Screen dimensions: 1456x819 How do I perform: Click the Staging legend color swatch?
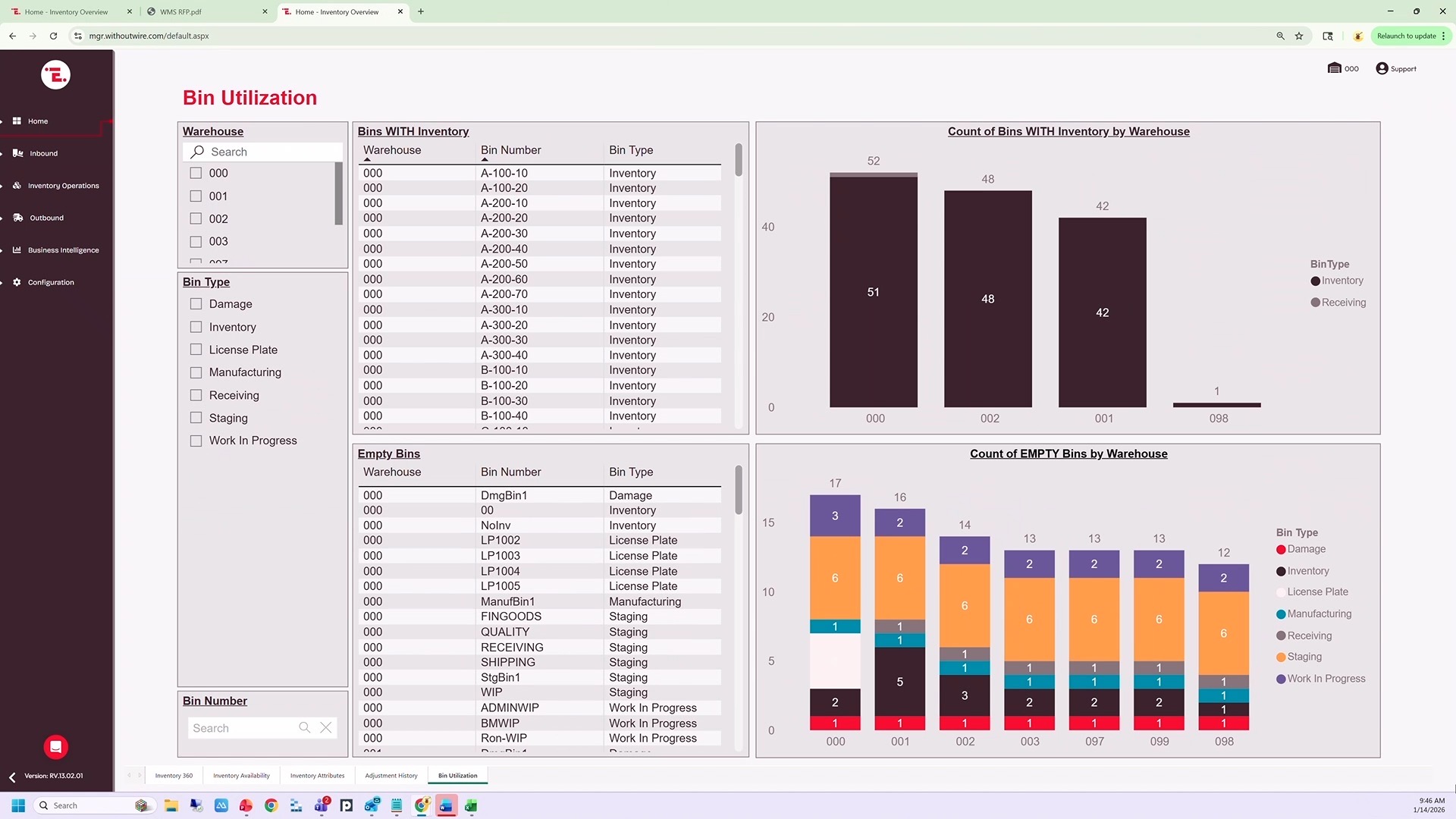tap(1281, 657)
